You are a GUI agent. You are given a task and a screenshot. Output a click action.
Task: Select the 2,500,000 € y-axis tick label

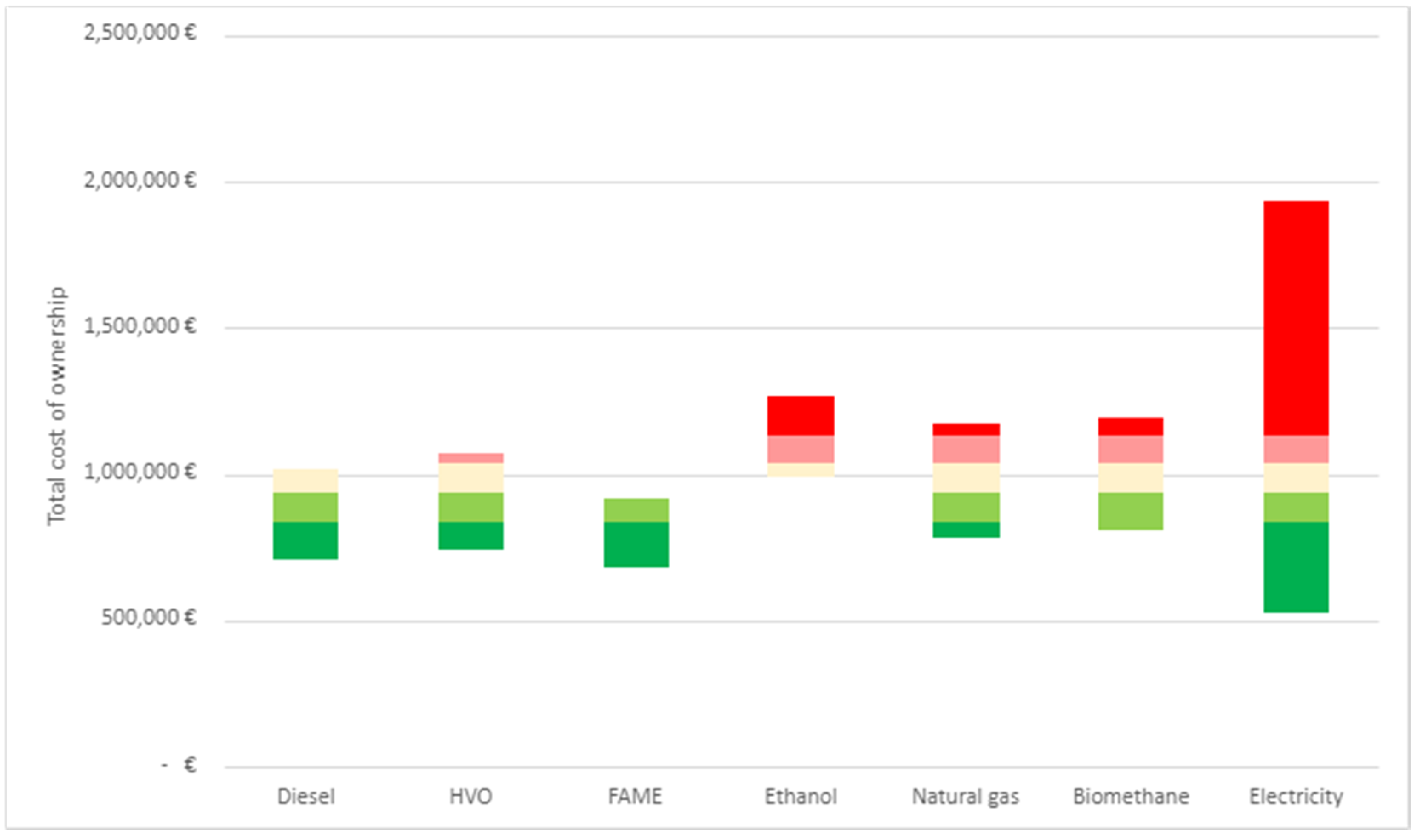(x=140, y=33)
